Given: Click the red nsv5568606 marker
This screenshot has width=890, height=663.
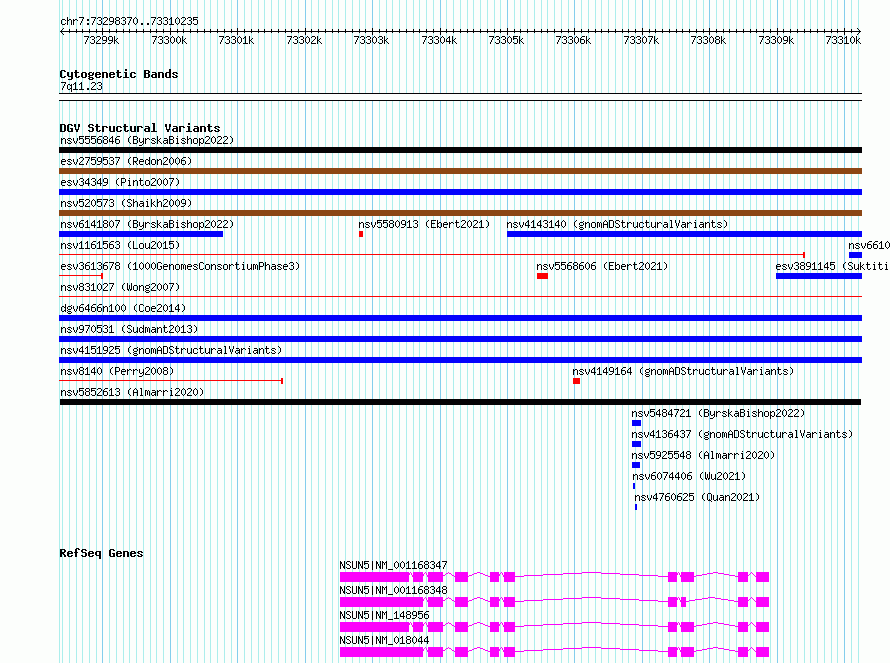Looking at the screenshot, I should click(x=543, y=276).
